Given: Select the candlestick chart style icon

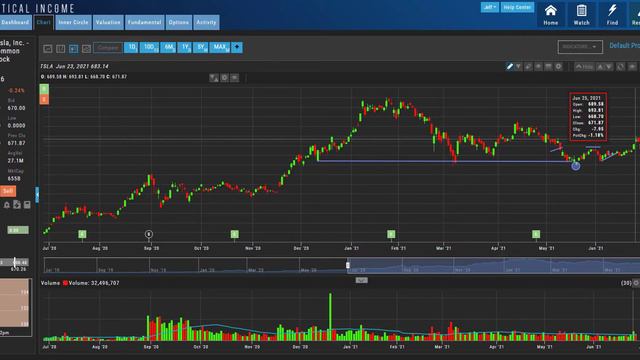Looking at the screenshot, I should (73, 49).
